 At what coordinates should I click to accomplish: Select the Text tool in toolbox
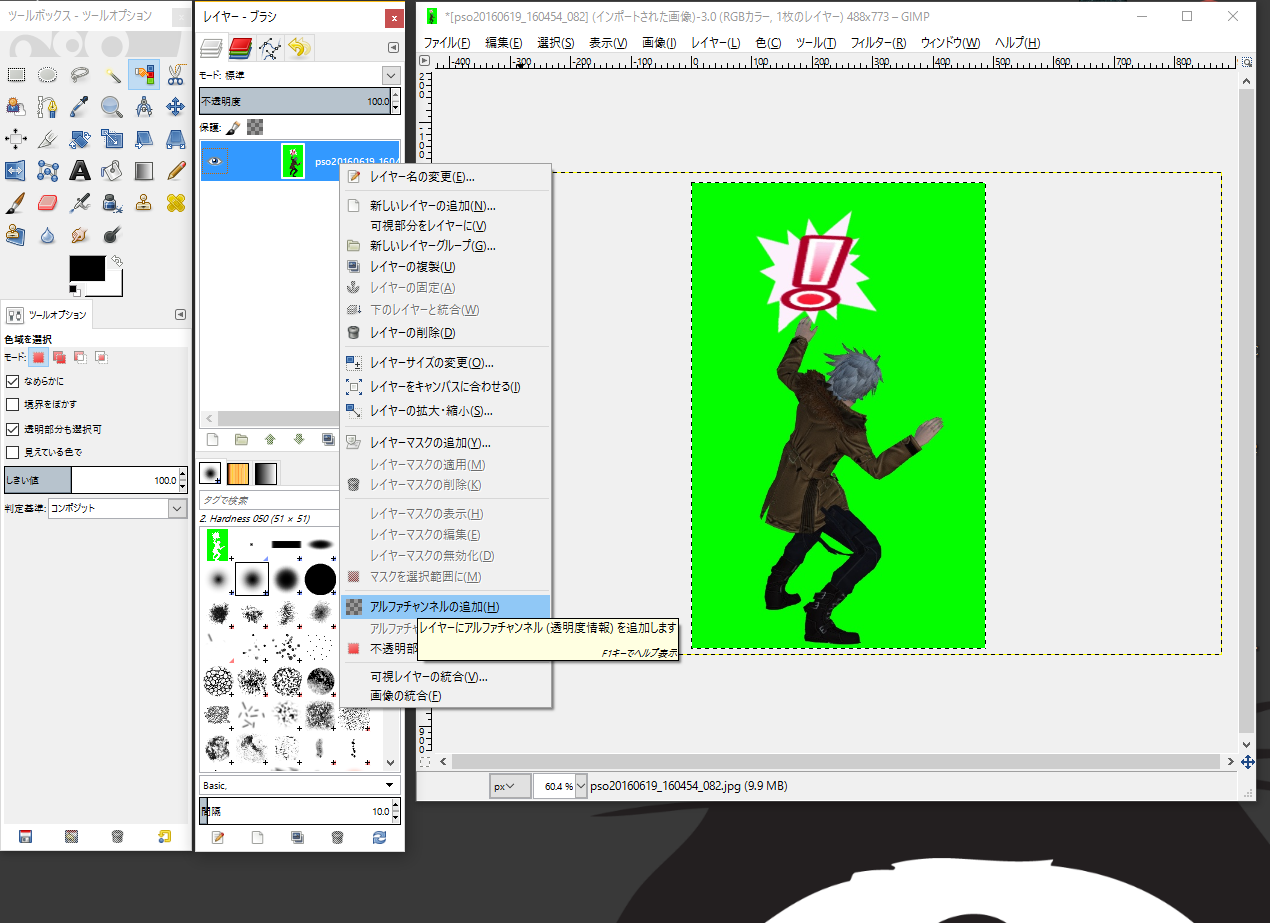(80, 171)
